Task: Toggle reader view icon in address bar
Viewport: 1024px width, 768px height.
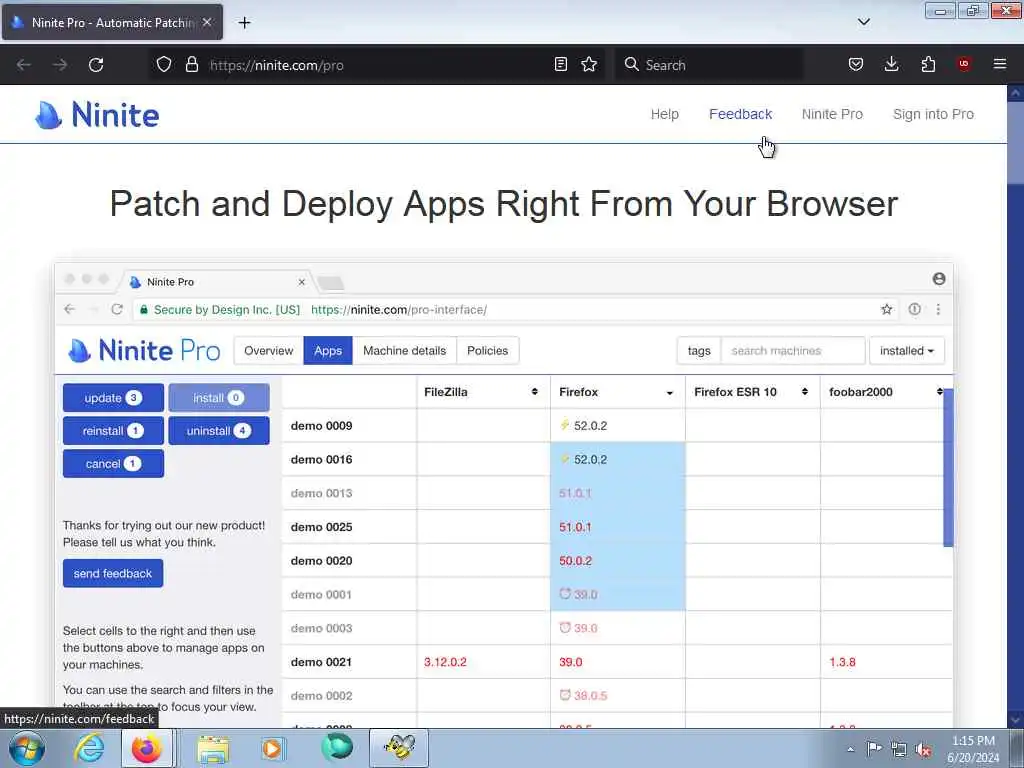Action: [x=560, y=64]
